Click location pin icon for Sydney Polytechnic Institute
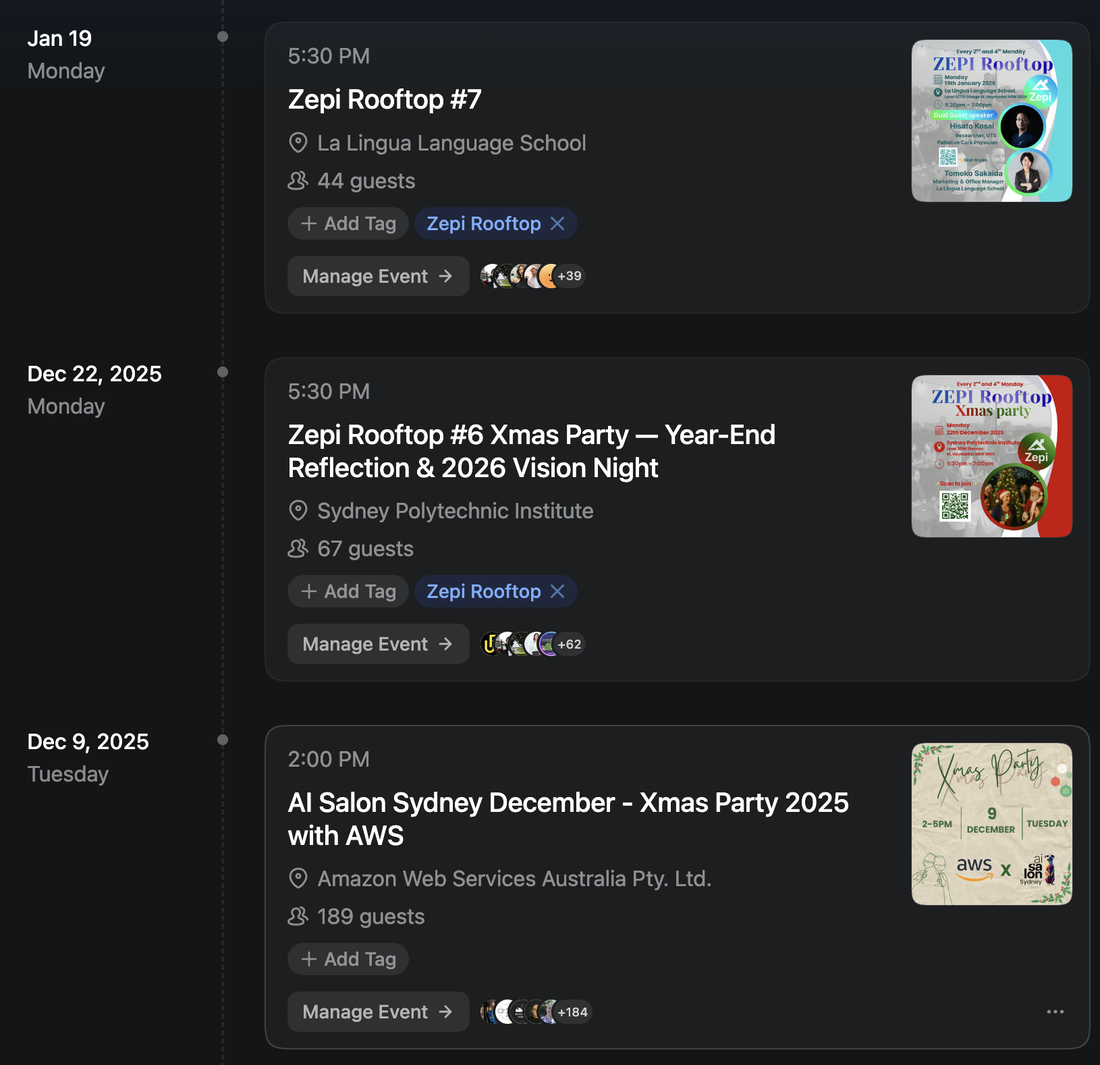Image resolution: width=1100 pixels, height=1065 pixels. point(298,511)
